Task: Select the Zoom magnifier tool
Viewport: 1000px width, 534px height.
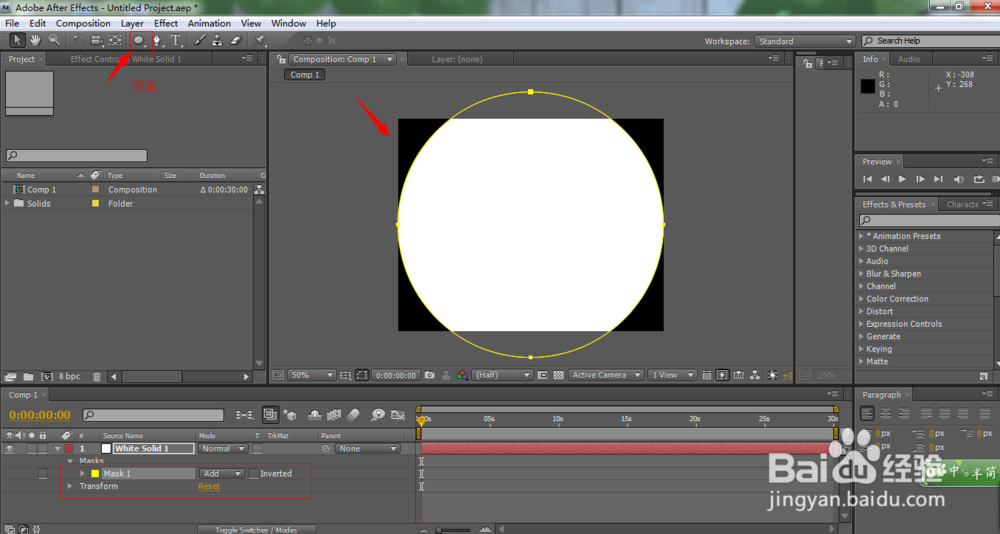Action: point(54,40)
